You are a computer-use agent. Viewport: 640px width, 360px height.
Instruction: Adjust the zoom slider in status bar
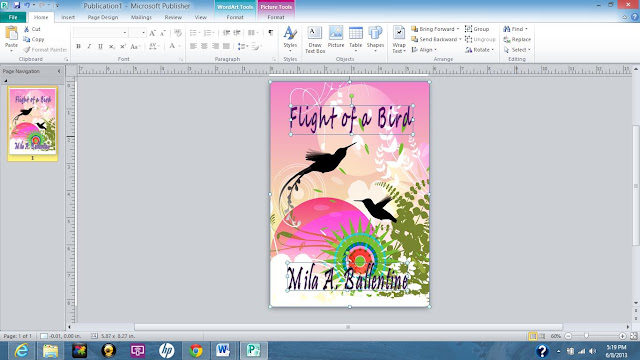tap(587, 336)
